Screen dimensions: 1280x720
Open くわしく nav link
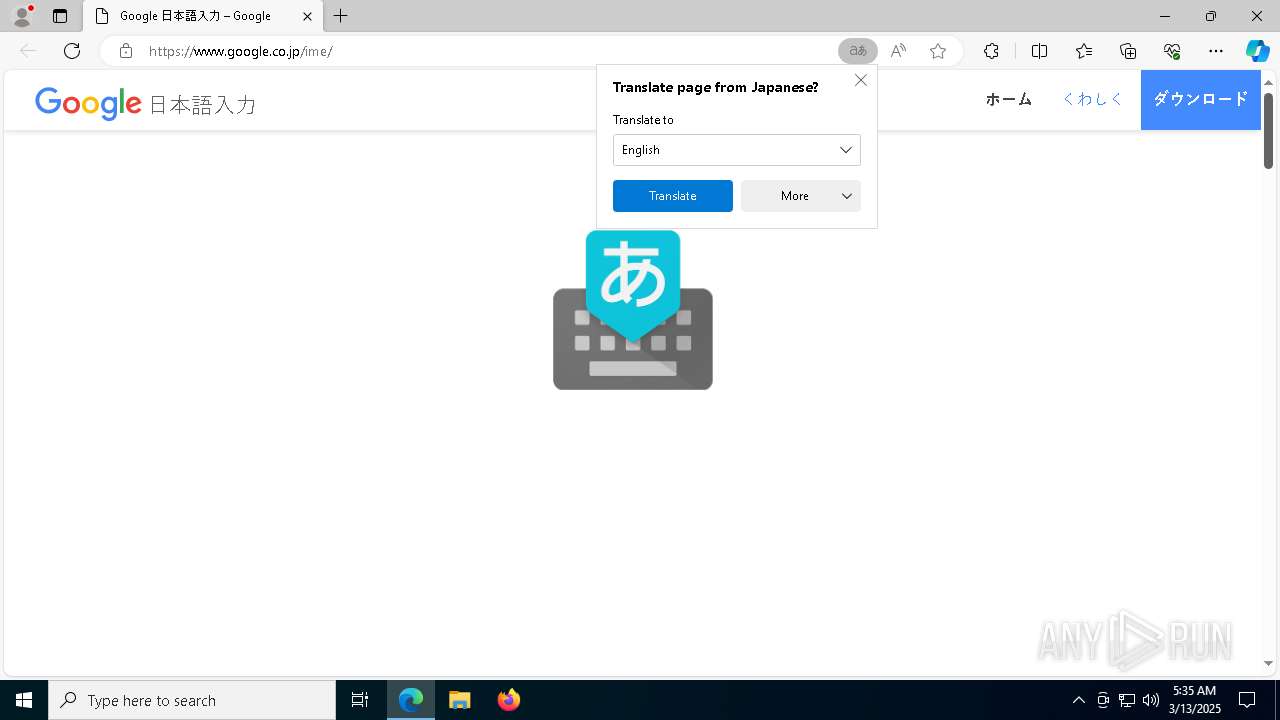tap(1092, 99)
